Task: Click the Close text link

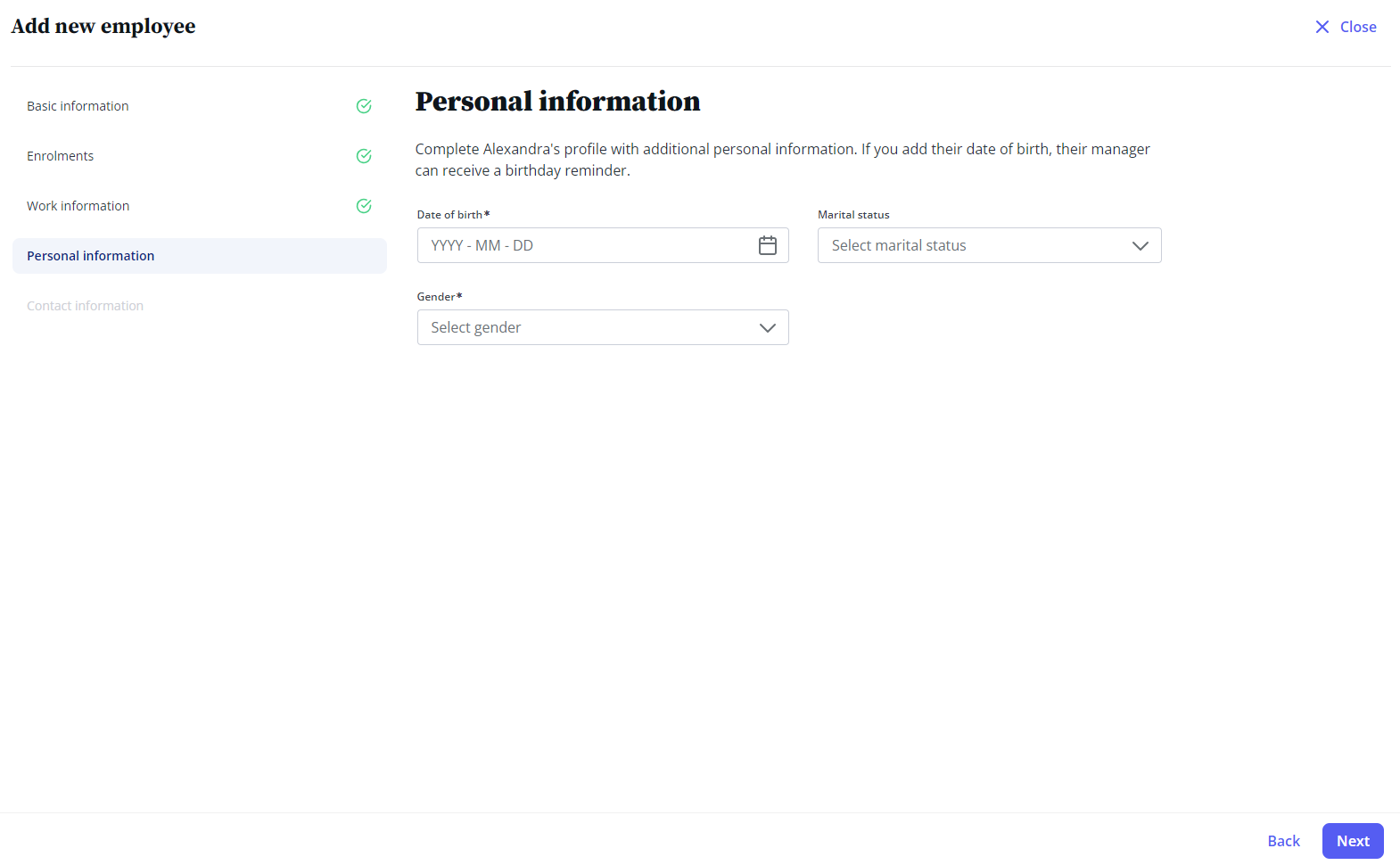Action: pyautogui.click(x=1358, y=27)
